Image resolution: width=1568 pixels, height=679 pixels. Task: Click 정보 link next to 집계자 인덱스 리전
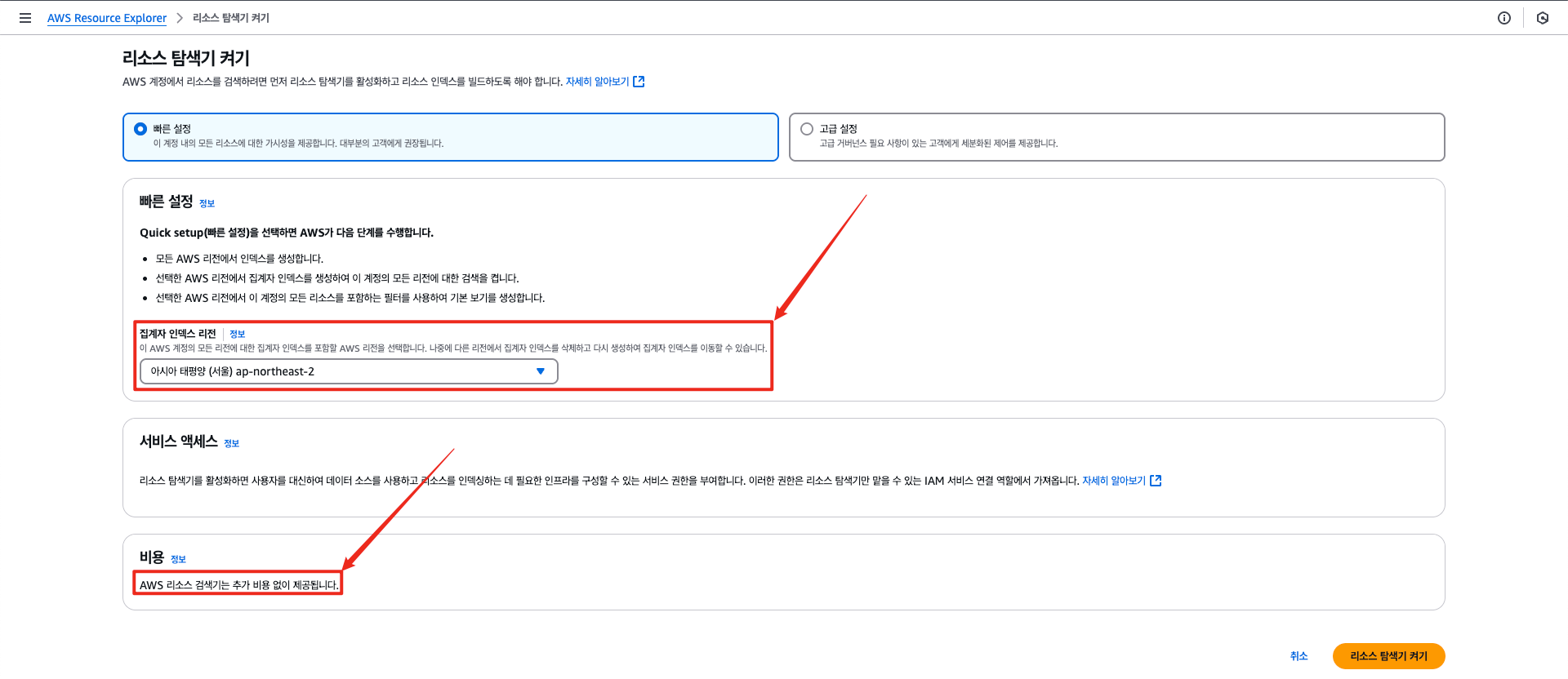(237, 334)
